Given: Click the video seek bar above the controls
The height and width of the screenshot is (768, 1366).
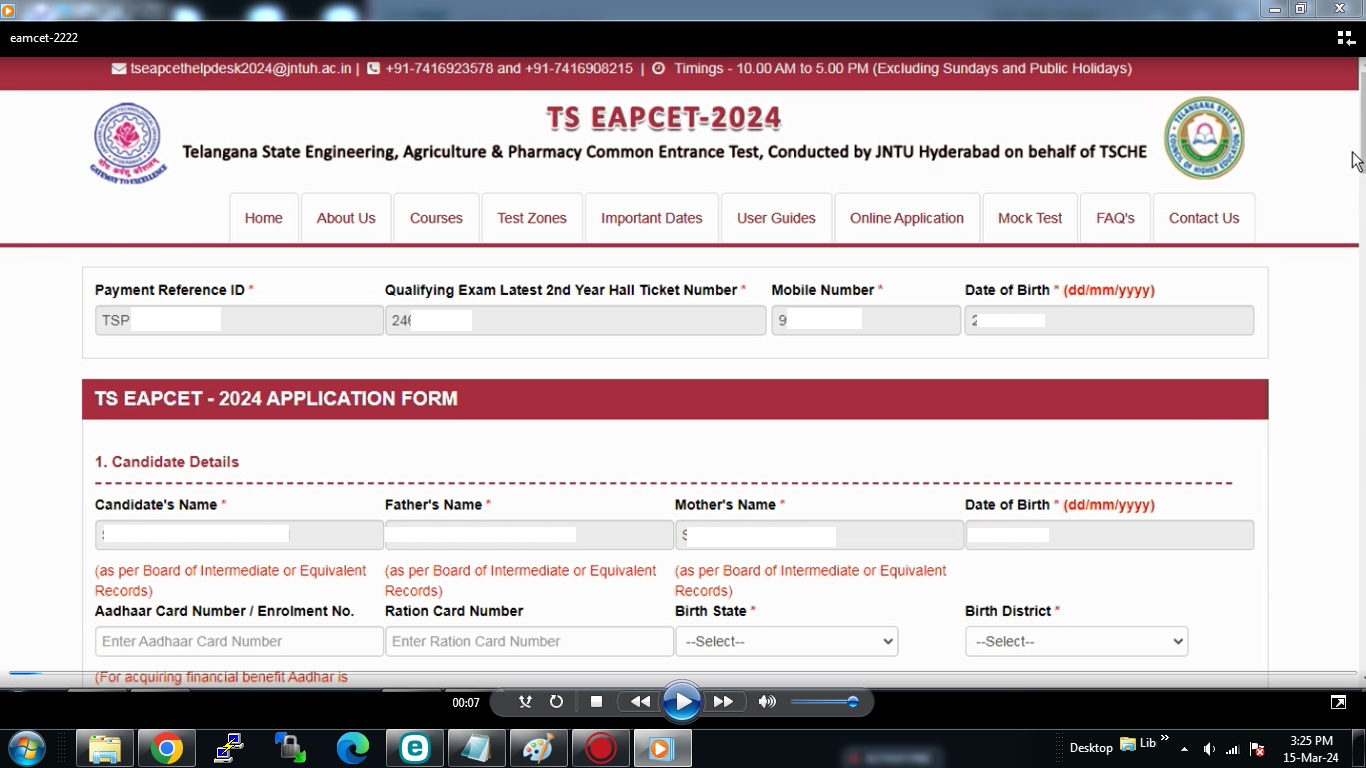Looking at the screenshot, I should coord(683,674).
